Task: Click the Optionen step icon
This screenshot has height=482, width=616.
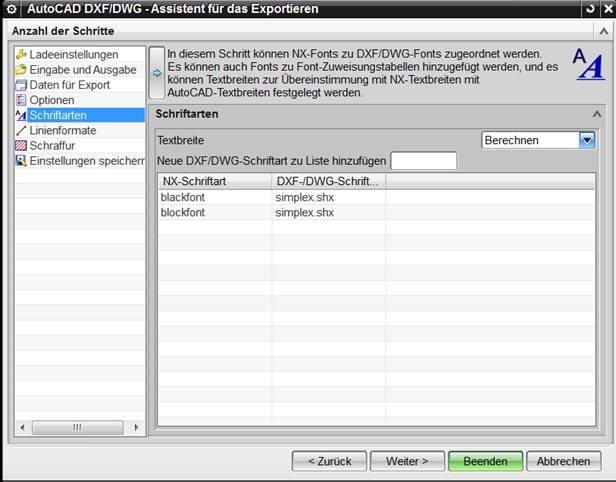Action: [x=21, y=100]
